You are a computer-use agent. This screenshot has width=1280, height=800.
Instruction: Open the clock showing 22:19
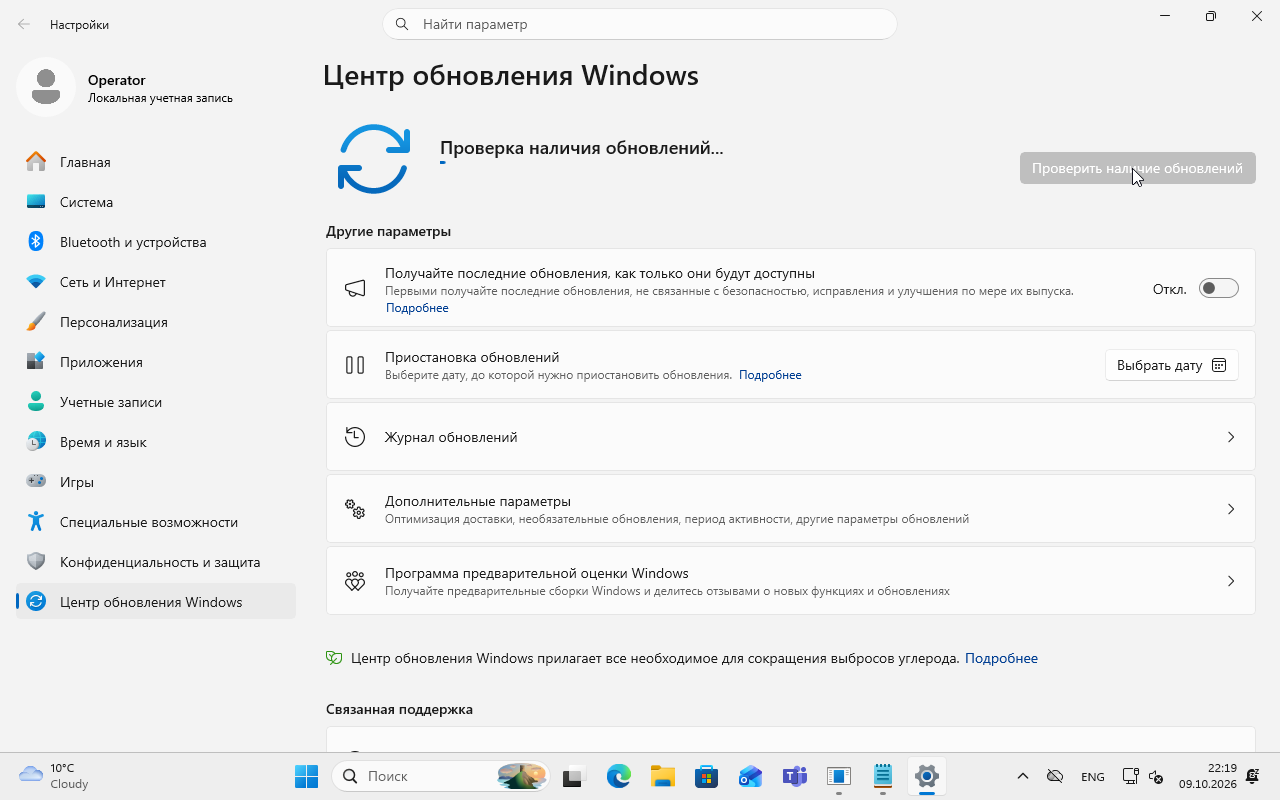point(1207,776)
